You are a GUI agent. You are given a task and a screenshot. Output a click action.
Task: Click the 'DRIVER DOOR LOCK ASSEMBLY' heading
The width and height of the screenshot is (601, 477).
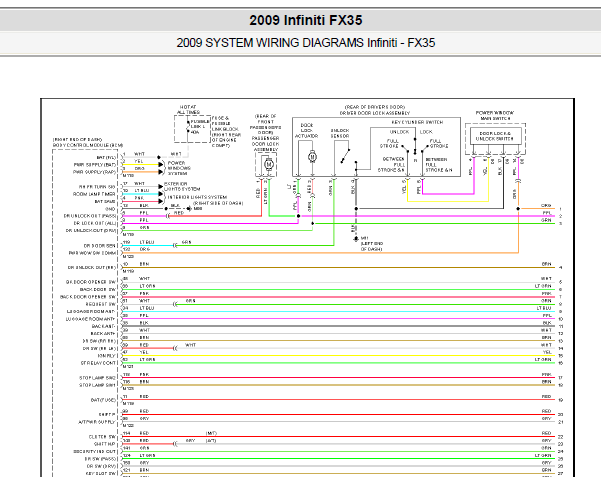374,113
